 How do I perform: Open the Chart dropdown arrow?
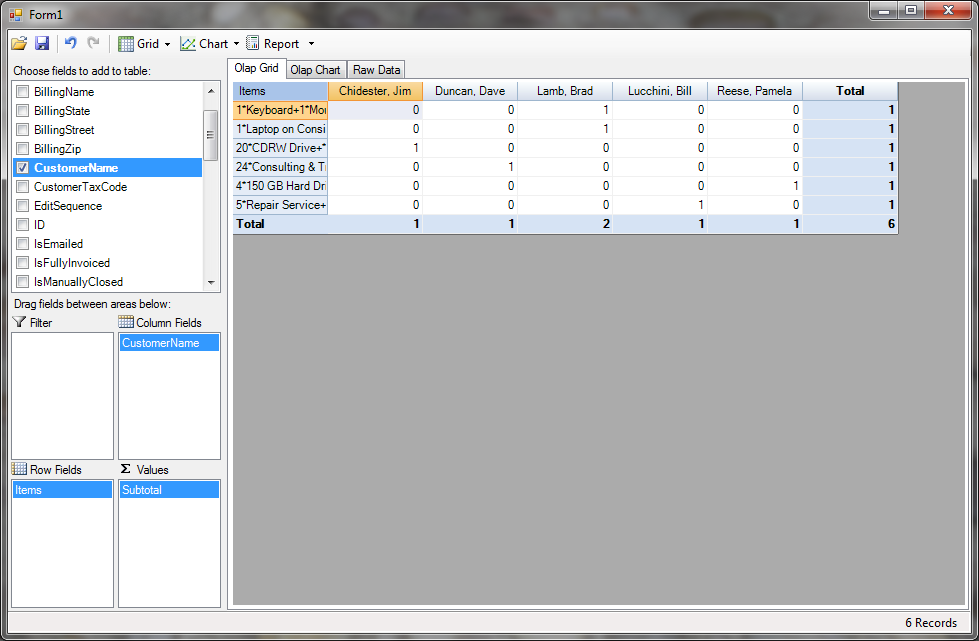tap(236, 44)
